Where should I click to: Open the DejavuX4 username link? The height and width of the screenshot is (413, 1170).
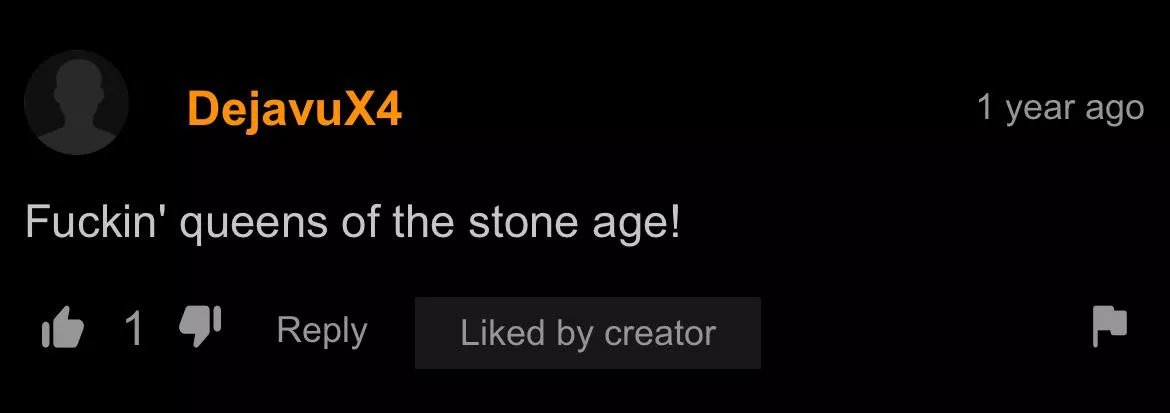pos(295,109)
